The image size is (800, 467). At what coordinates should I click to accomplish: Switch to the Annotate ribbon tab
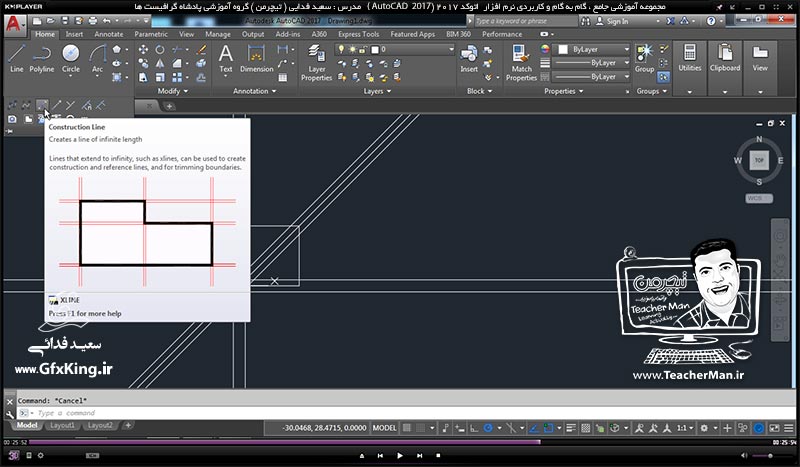coord(109,34)
